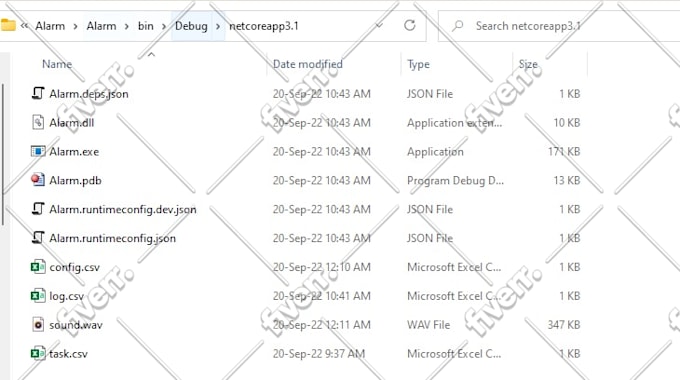Select the config.csv file name

[75, 267]
